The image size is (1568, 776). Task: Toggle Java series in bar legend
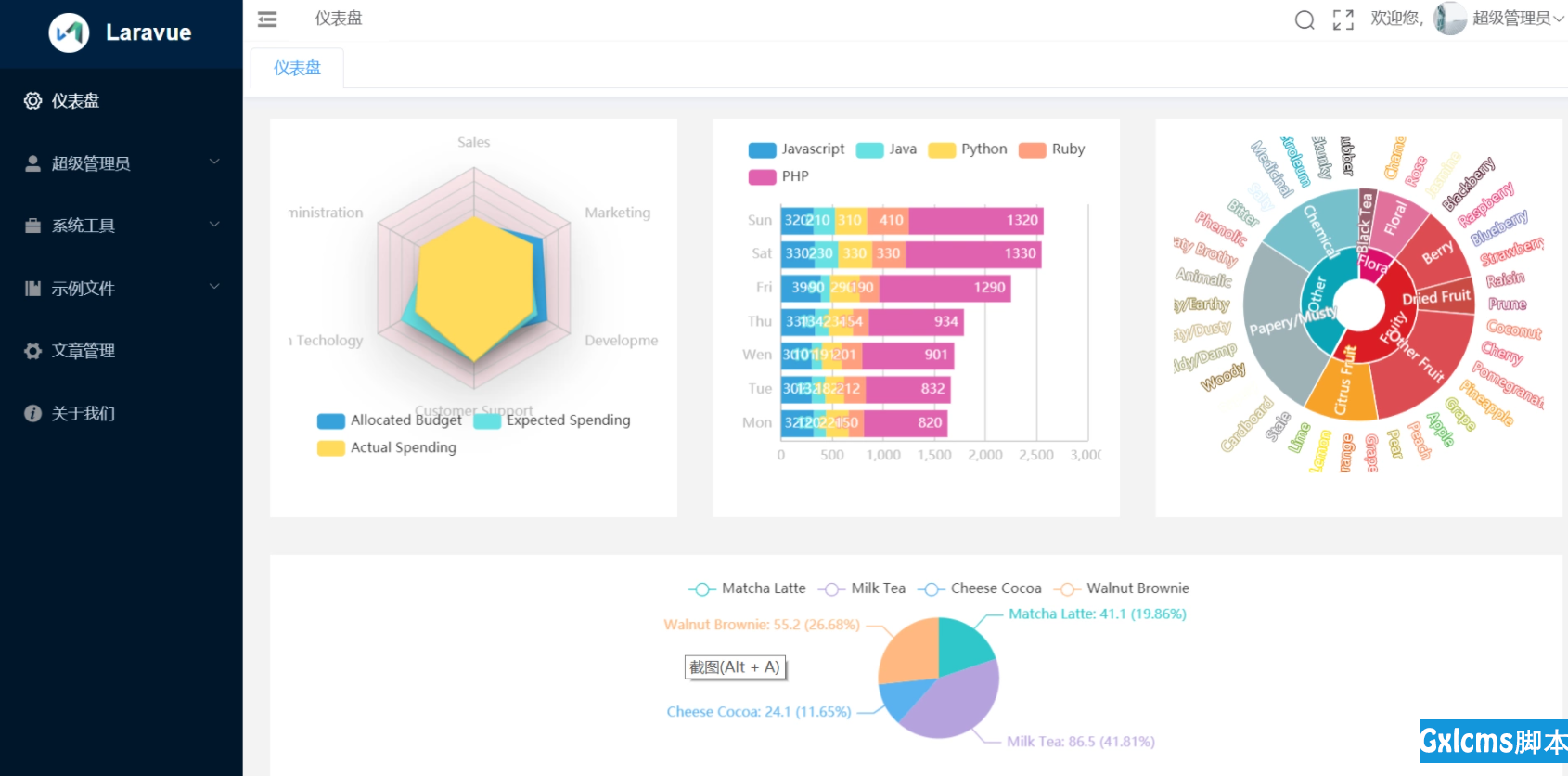pos(886,149)
